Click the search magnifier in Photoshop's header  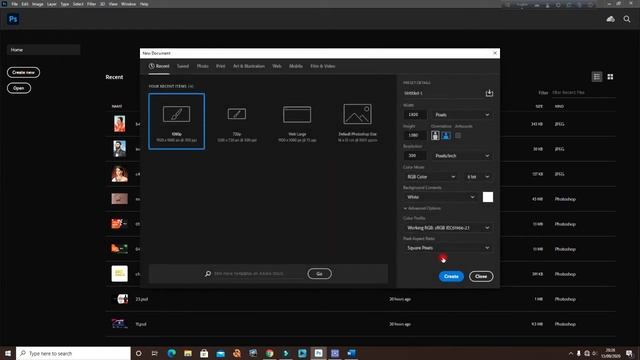tap(627, 19)
